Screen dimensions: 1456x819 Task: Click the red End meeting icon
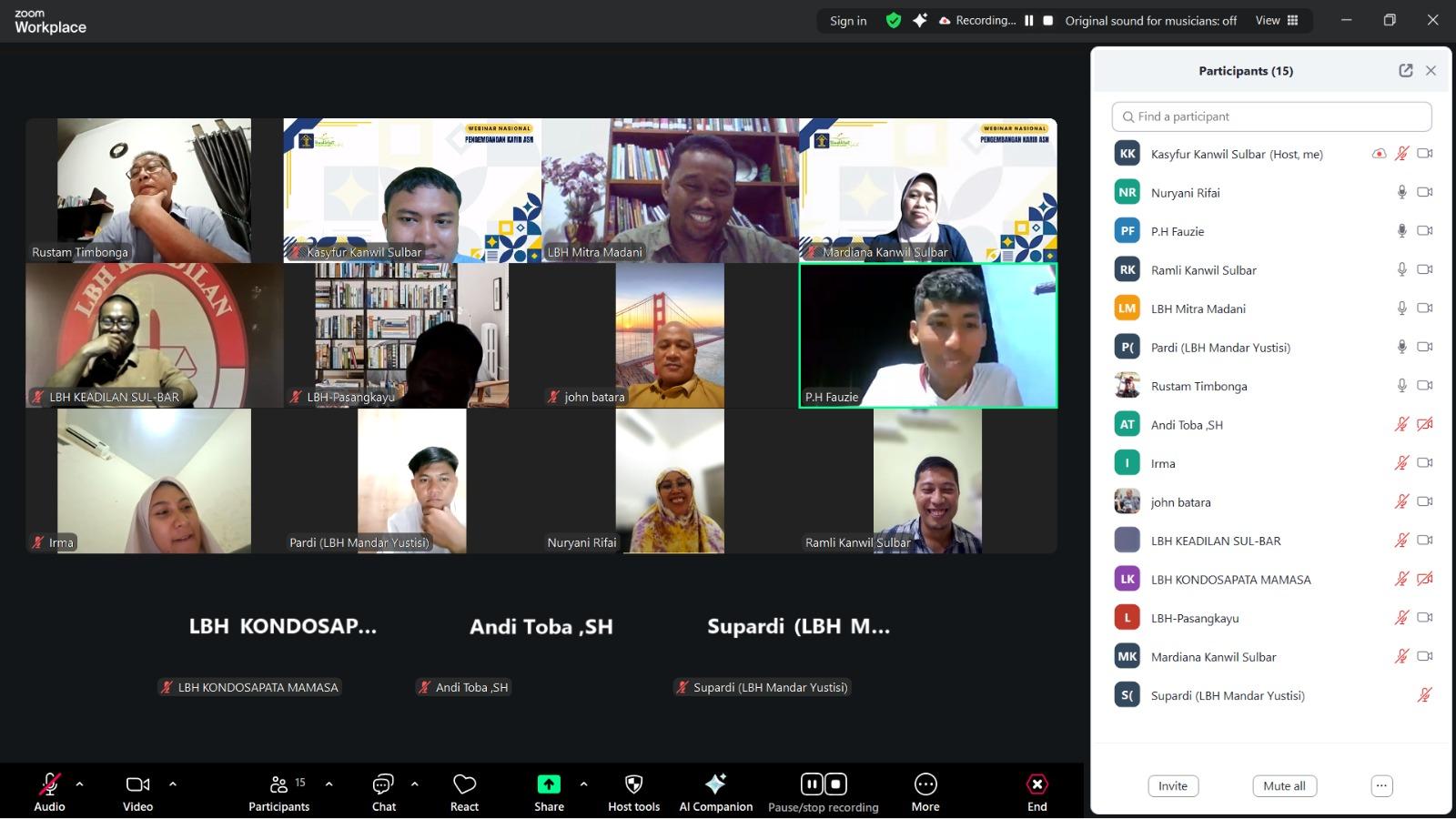(x=1036, y=784)
